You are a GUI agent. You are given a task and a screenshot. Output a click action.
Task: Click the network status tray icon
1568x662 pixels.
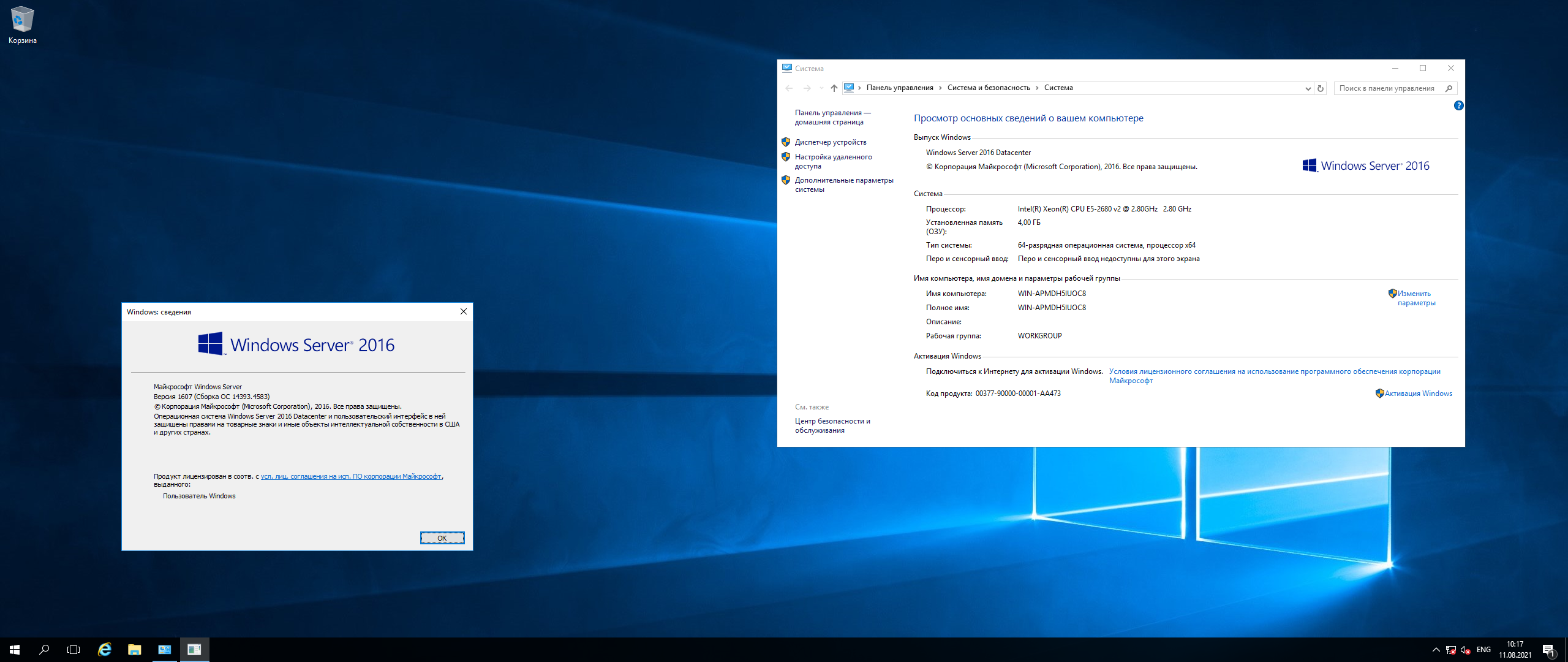coord(1450,650)
